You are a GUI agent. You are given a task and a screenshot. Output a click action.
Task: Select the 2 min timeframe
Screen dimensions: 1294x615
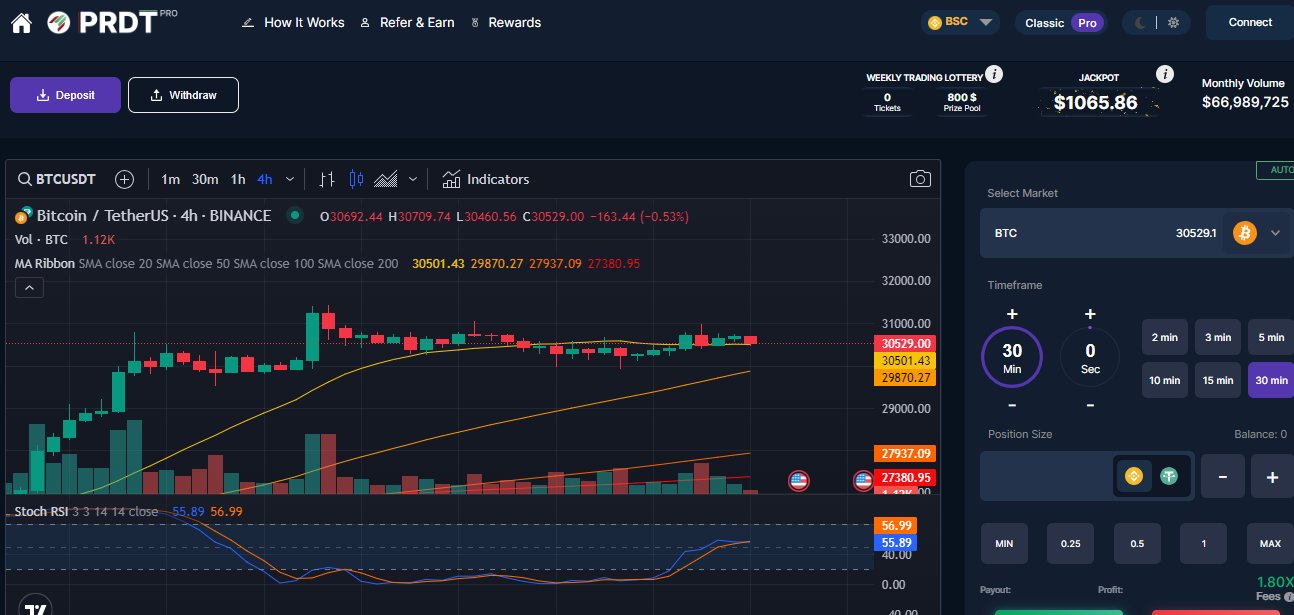point(1165,337)
